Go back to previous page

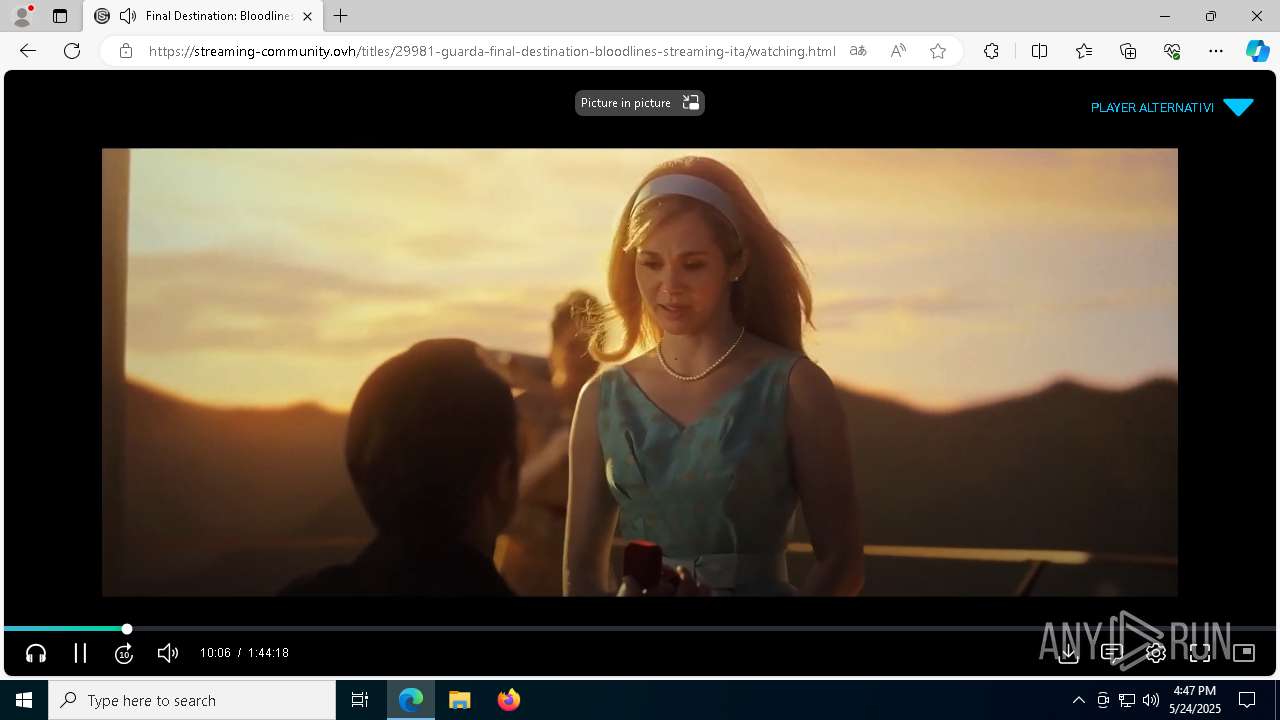(x=28, y=51)
